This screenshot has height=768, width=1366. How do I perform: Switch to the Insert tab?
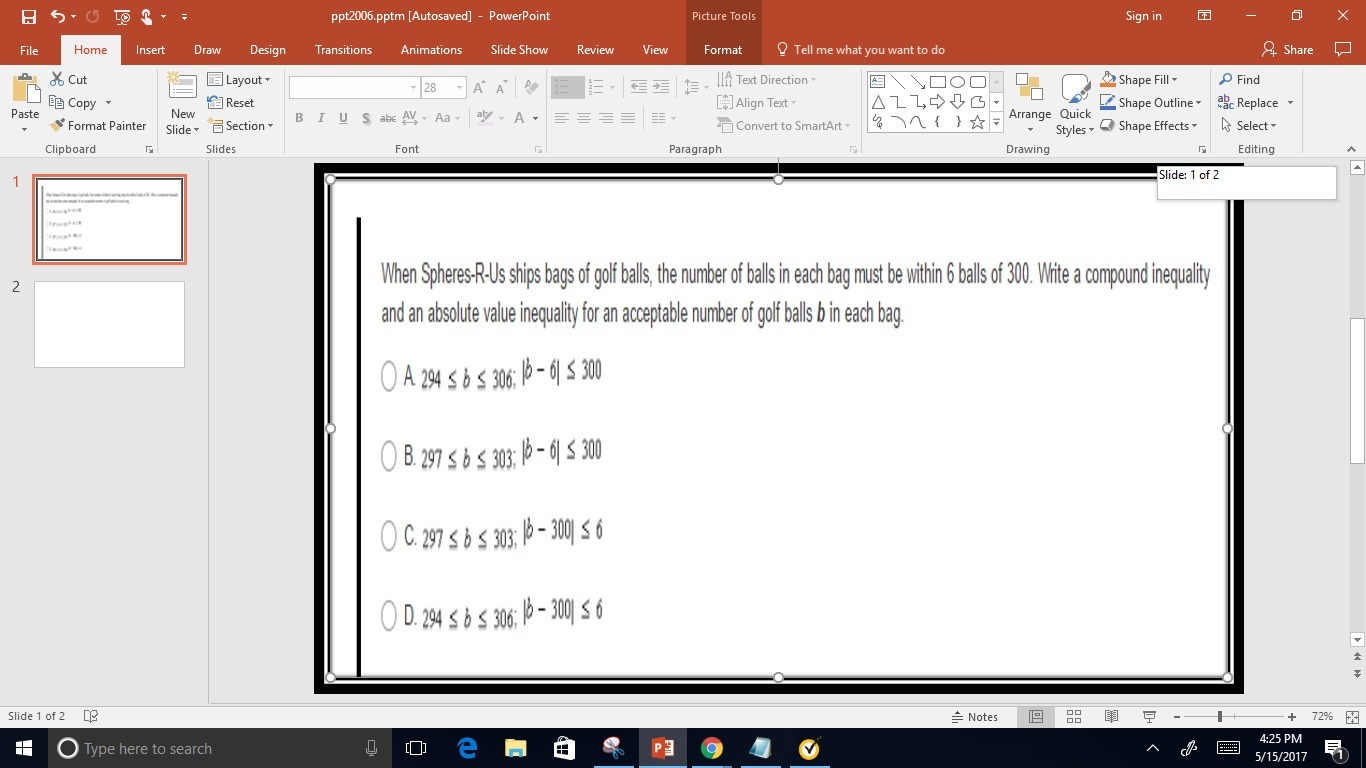(151, 50)
